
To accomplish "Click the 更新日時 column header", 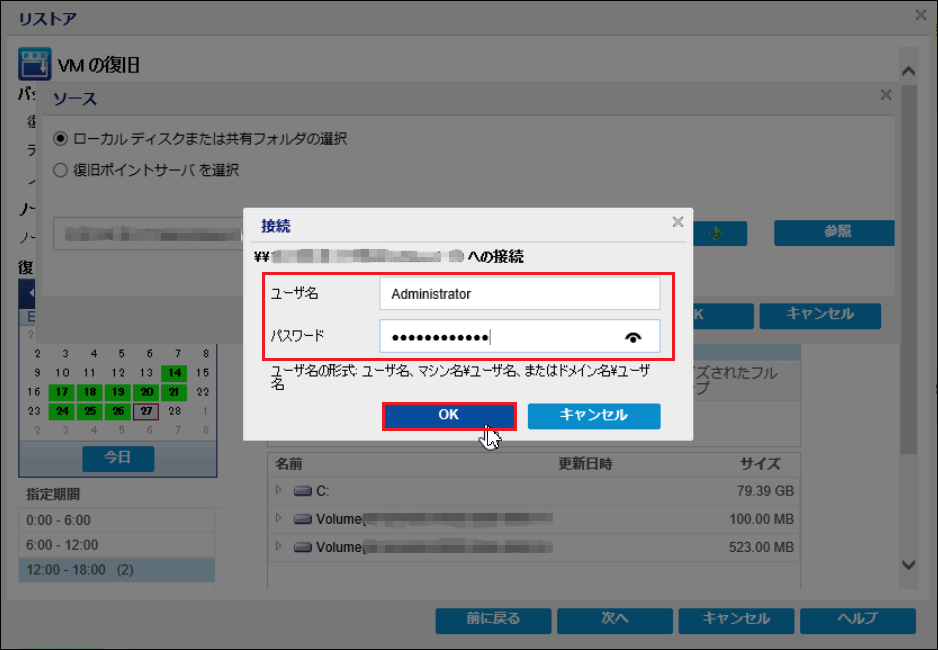I will point(585,464).
